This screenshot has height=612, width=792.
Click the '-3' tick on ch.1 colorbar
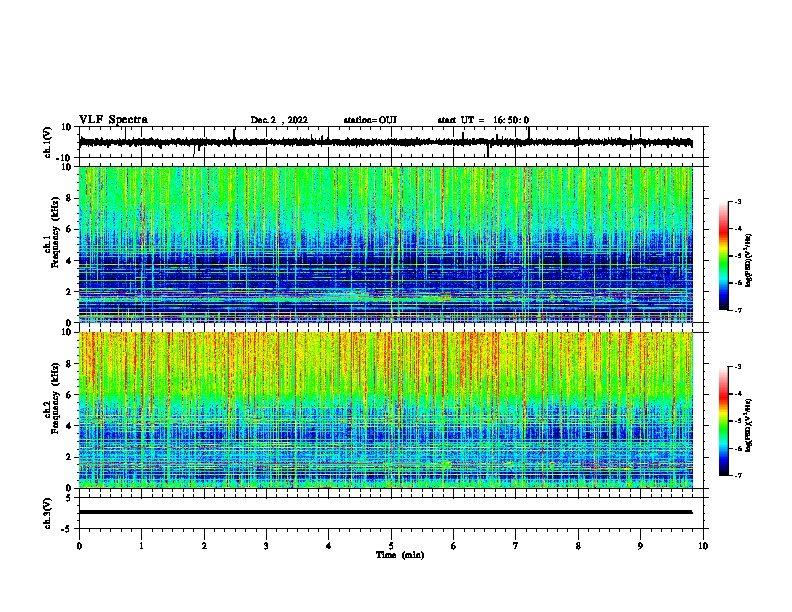(737, 201)
